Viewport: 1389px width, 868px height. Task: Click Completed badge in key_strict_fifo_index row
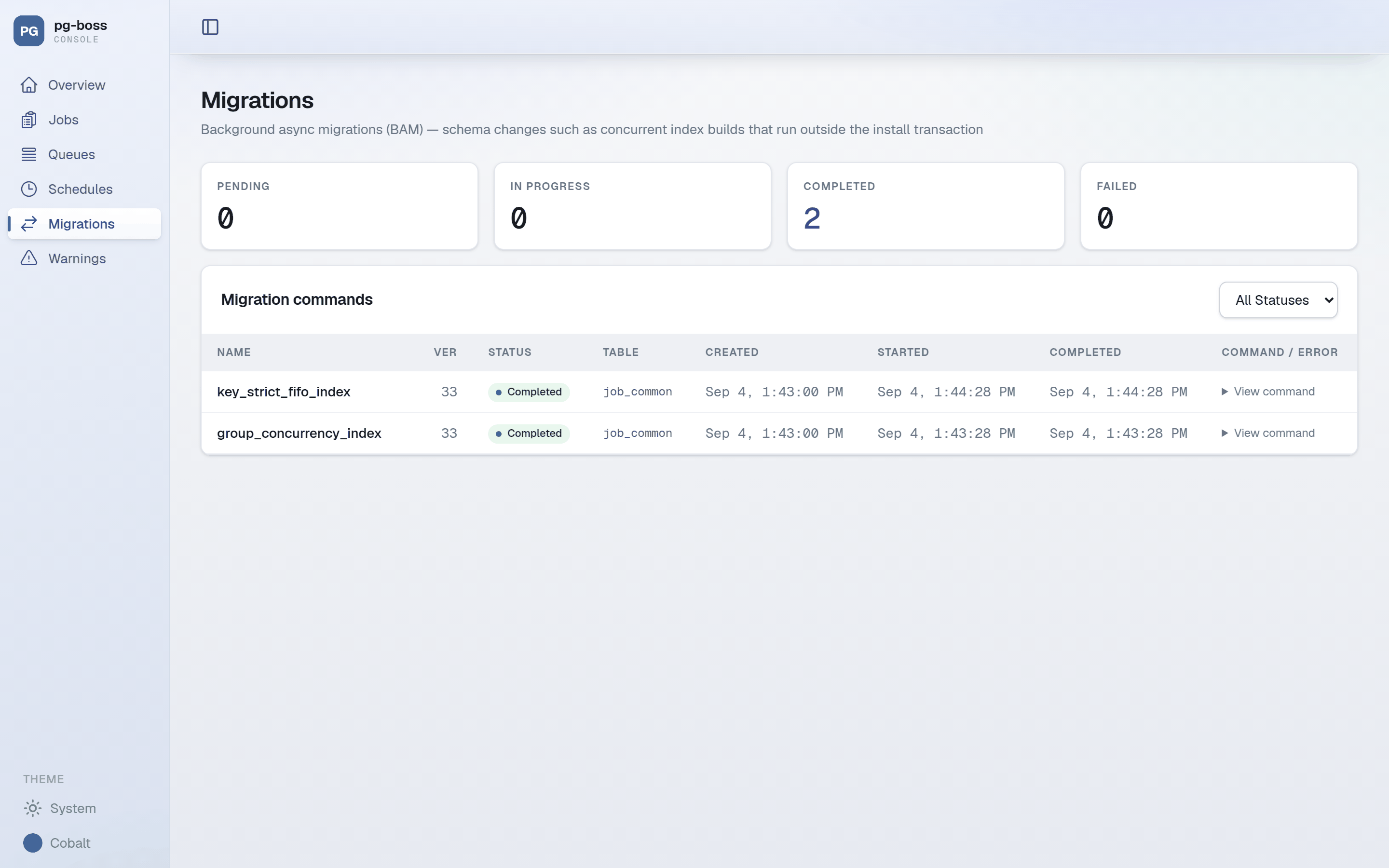click(529, 392)
